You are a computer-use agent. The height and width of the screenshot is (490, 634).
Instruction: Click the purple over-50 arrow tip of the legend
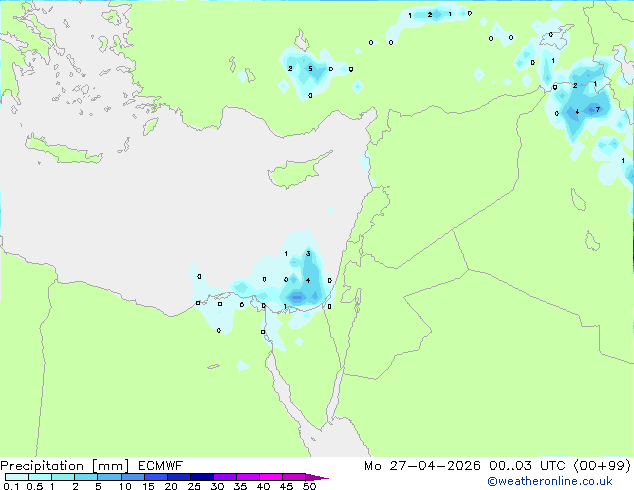point(317,477)
